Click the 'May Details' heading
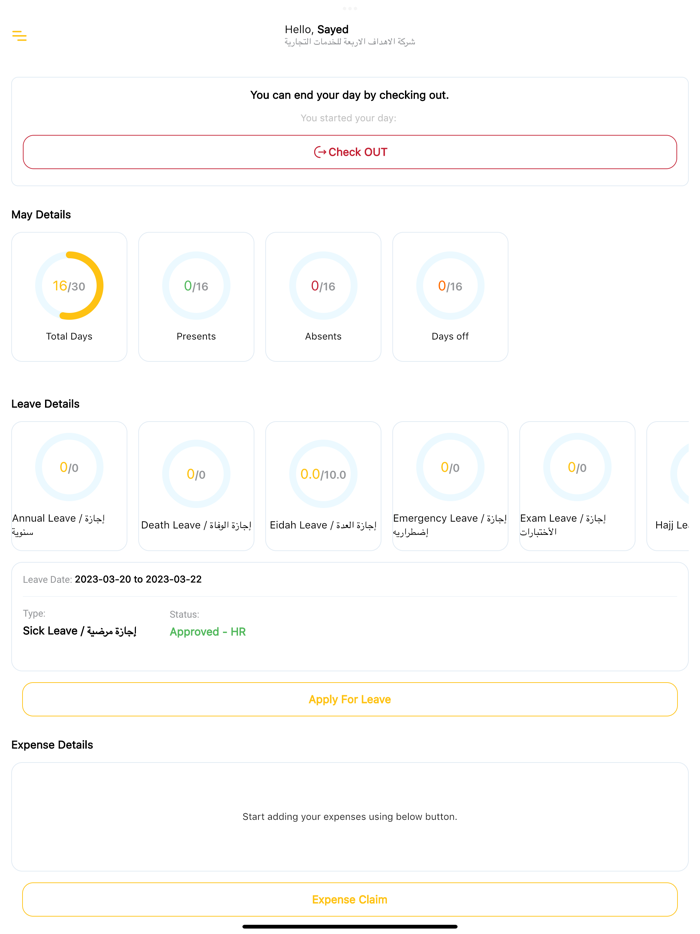The width and height of the screenshot is (700, 934). pyautogui.click(x=41, y=214)
